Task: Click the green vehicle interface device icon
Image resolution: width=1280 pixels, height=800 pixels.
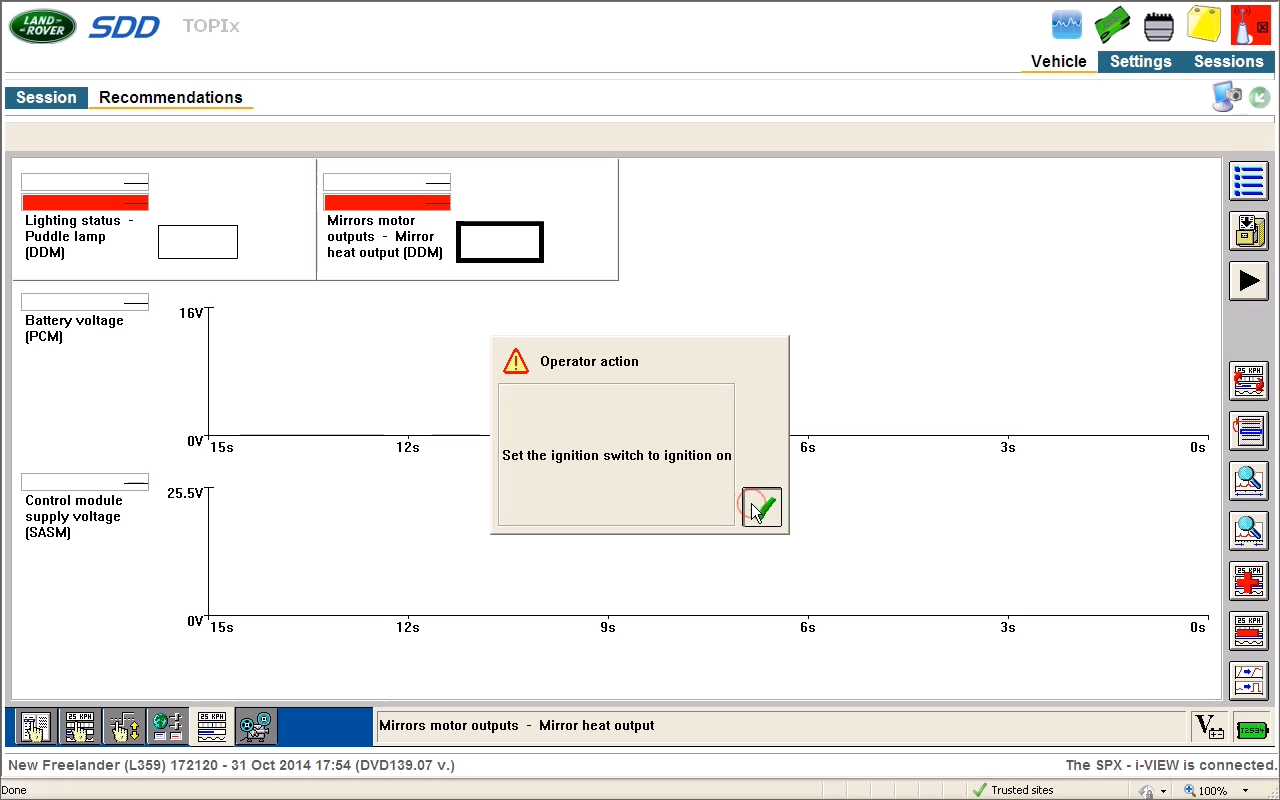Action: pos(1112,25)
